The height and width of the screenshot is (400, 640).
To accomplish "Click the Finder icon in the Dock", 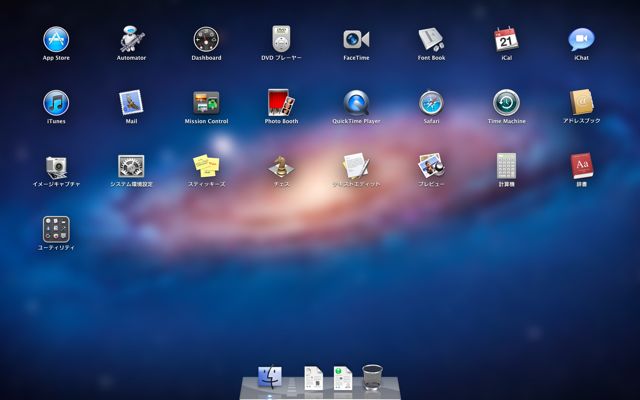I will pyautogui.click(x=270, y=377).
